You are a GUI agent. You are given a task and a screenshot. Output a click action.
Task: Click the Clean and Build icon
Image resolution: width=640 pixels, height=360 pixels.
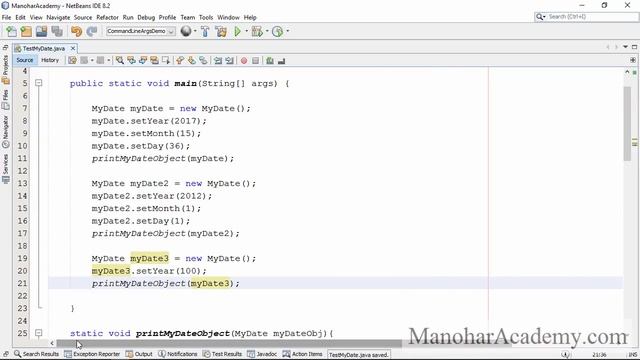coord(221,31)
